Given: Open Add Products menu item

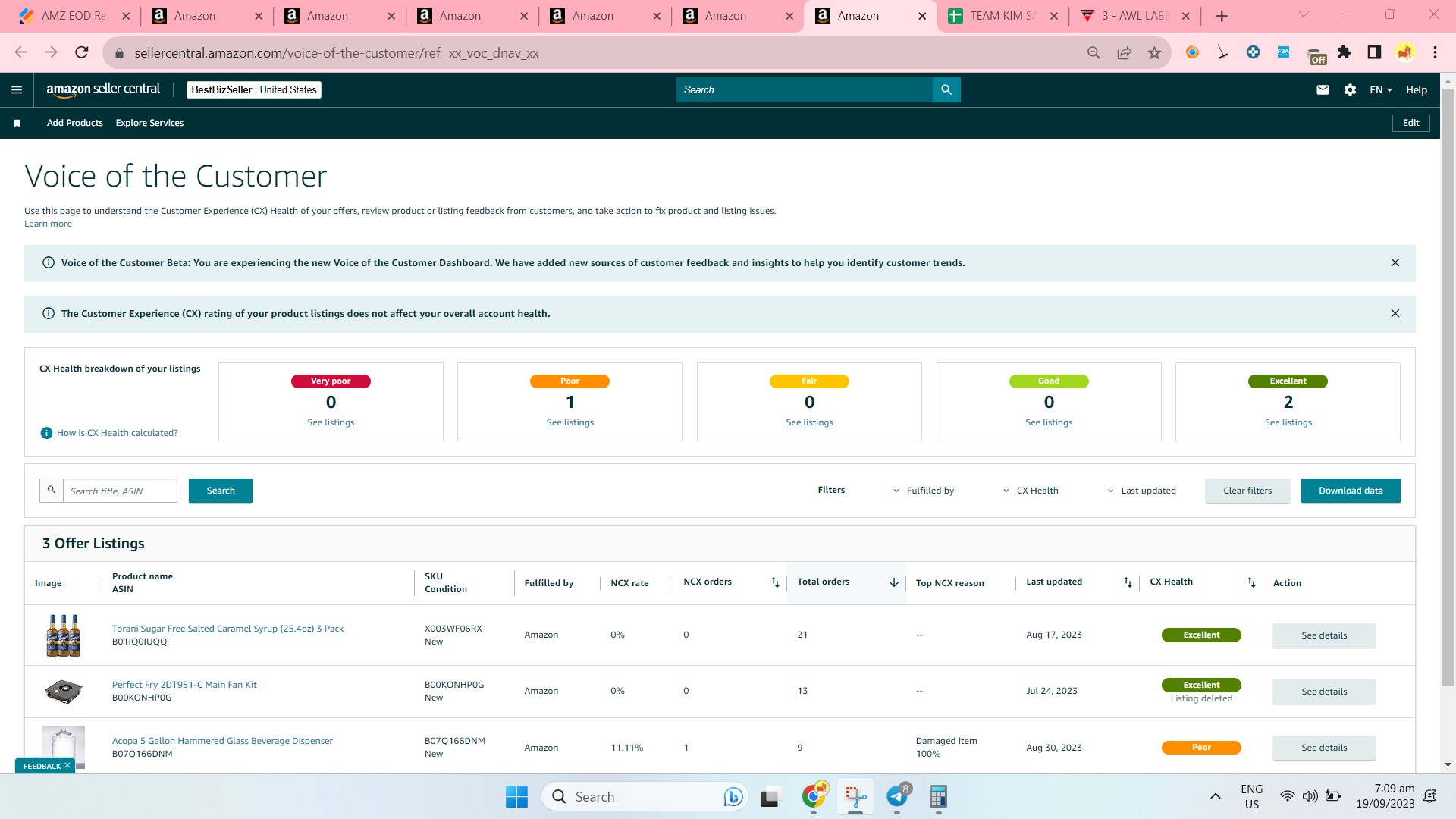Looking at the screenshot, I should [75, 123].
